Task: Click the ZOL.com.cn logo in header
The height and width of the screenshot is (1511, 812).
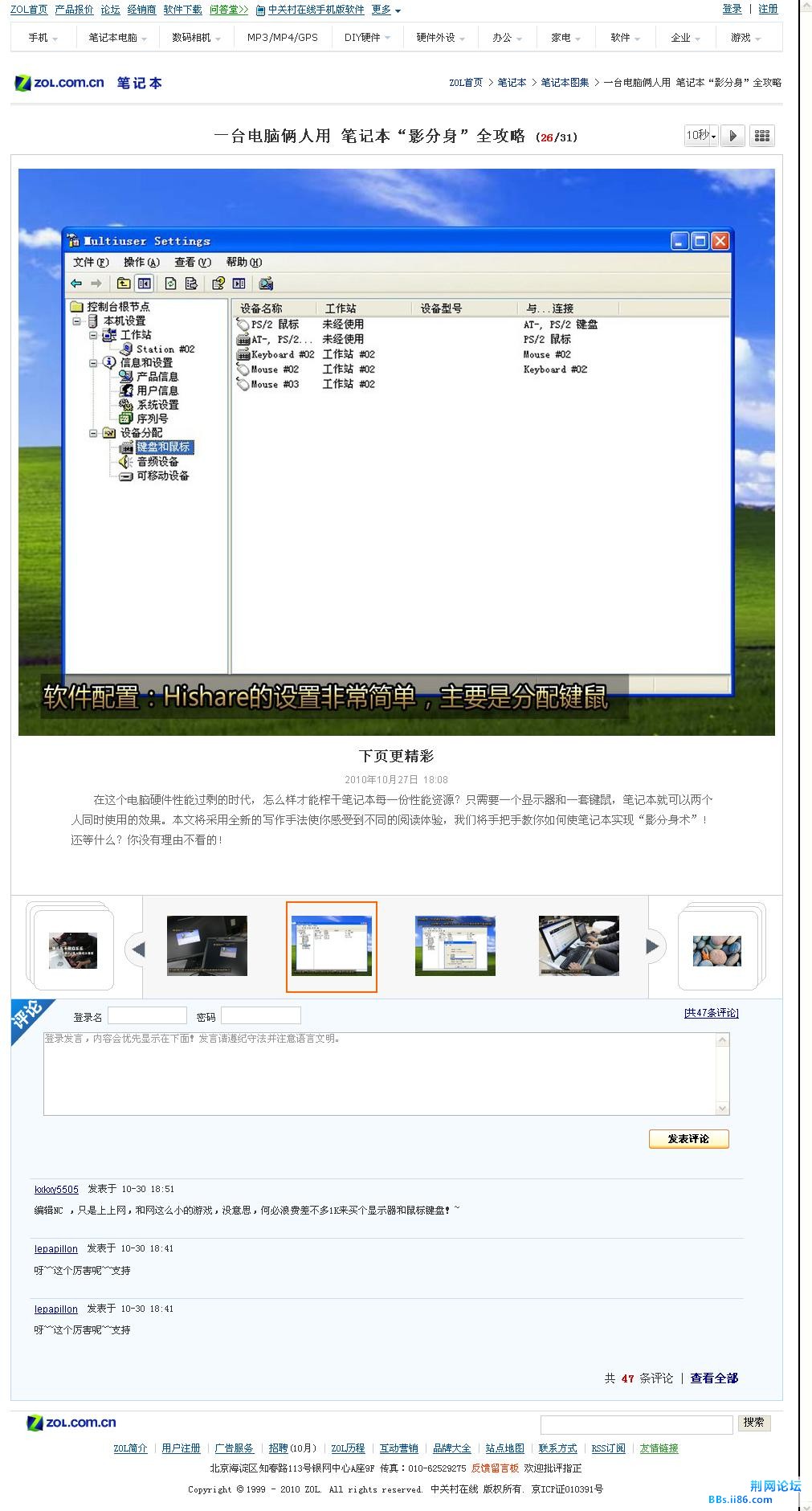Action: pos(60,83)
